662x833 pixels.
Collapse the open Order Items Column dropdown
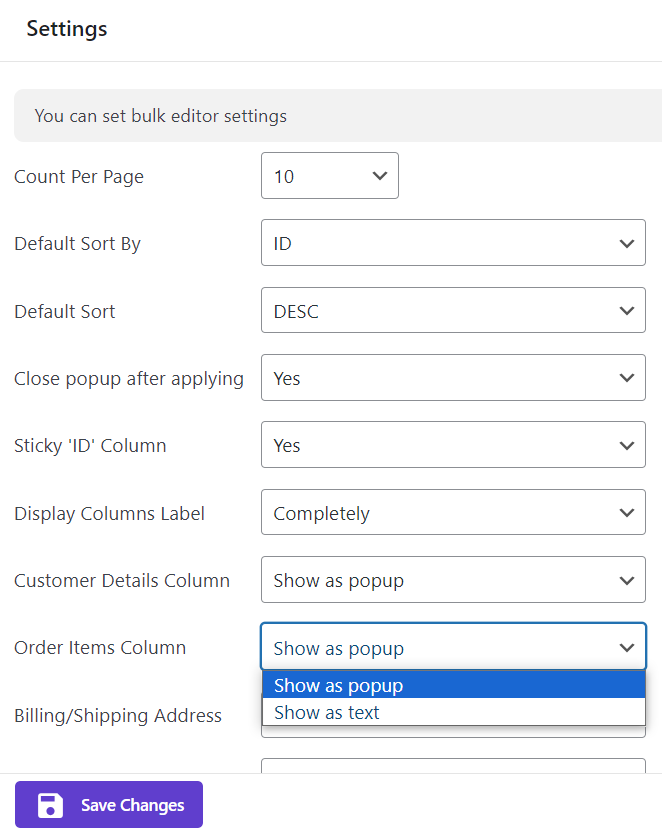(x=453, y=647)
